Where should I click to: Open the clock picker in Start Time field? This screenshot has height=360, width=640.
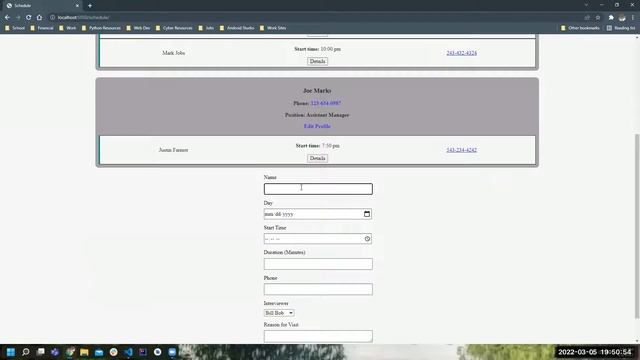coord(367,239)
